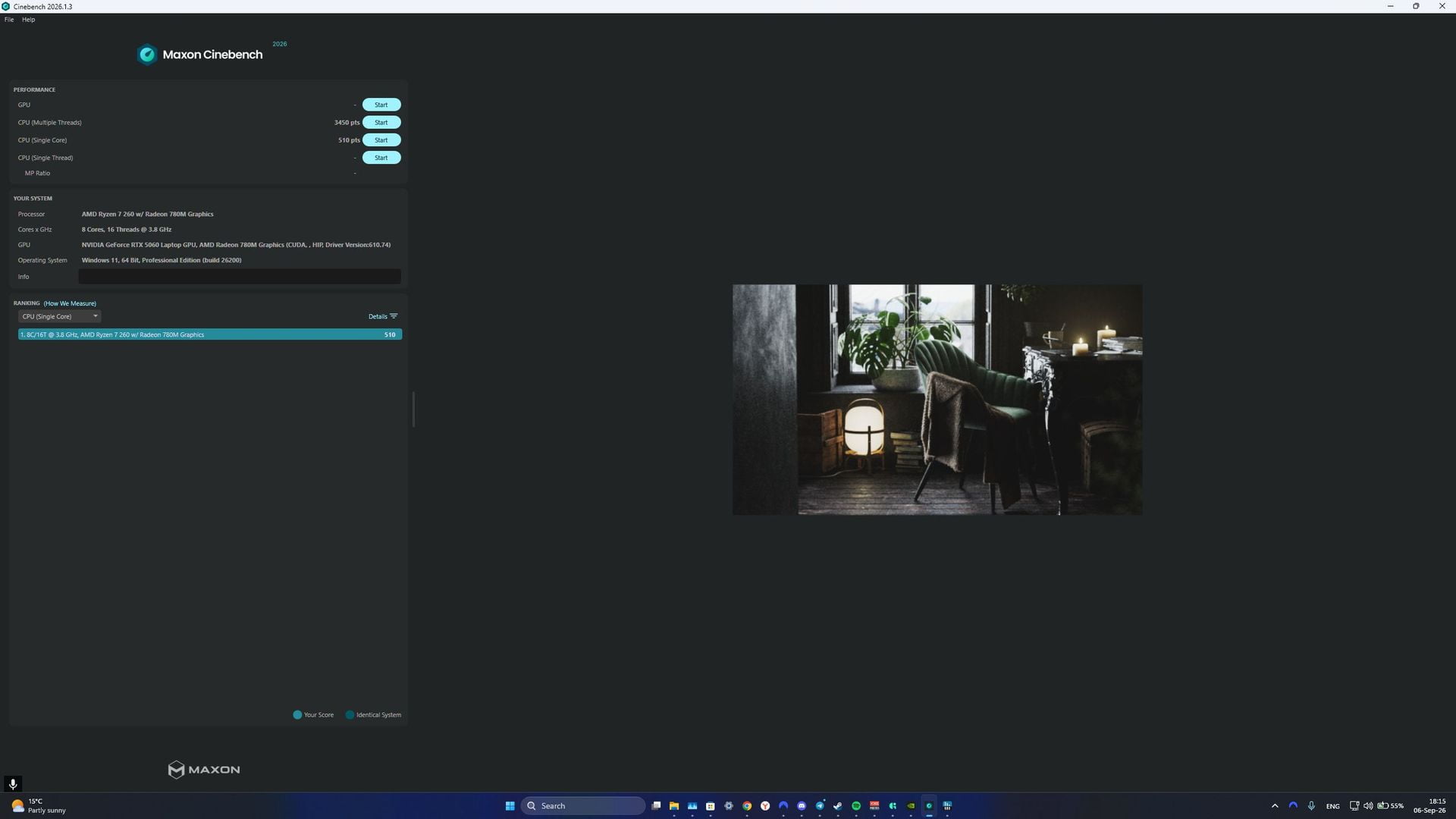Image resolution: width=1456 pixels, height=819 pixels.
Task: Click the Info input field
Action: (x=240, y=277)
